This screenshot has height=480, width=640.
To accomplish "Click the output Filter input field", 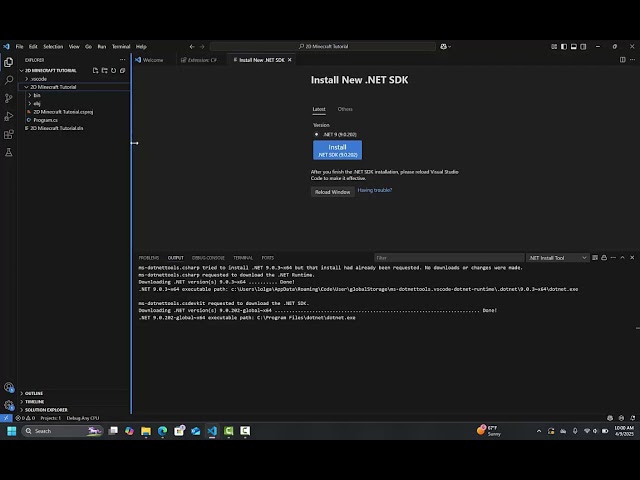I will pyautogui.click(x=449, y=258).
